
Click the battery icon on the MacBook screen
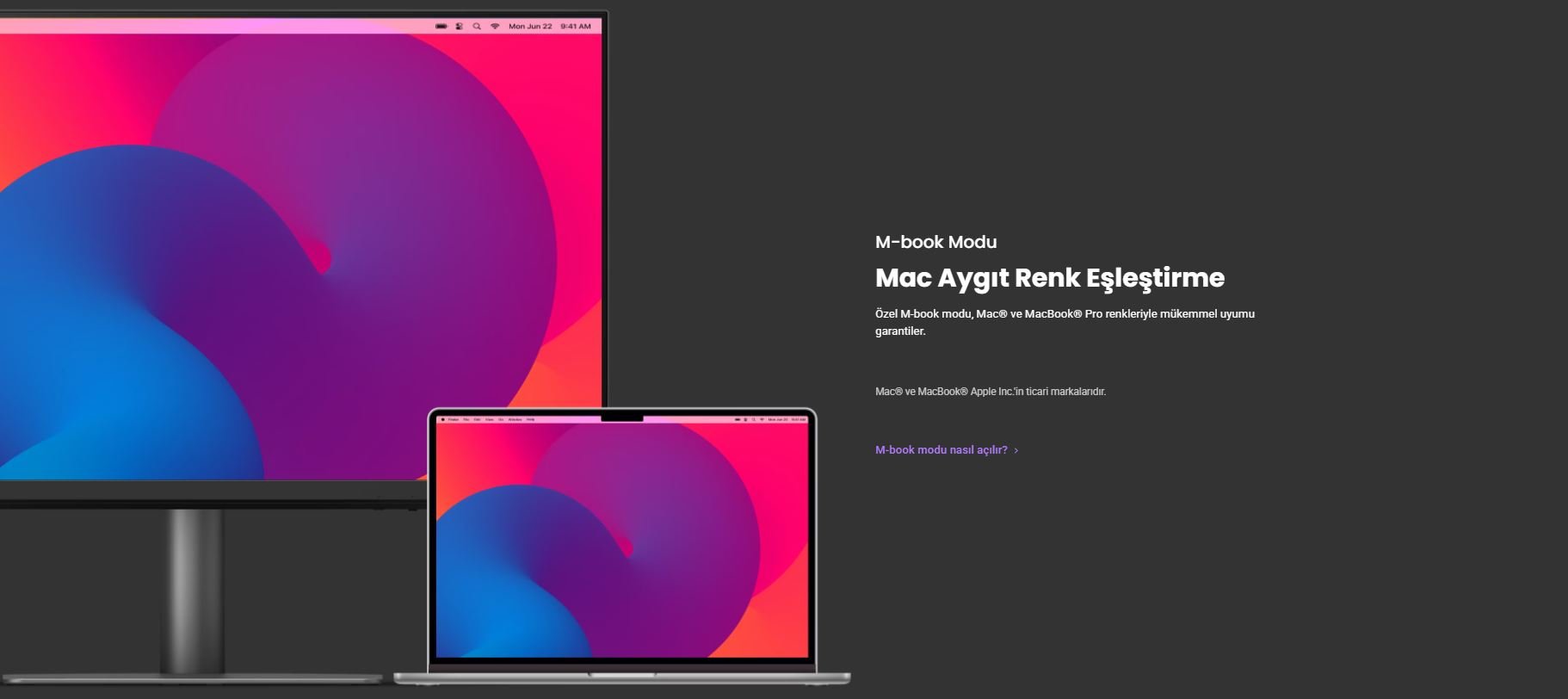[x=738, y=419]
